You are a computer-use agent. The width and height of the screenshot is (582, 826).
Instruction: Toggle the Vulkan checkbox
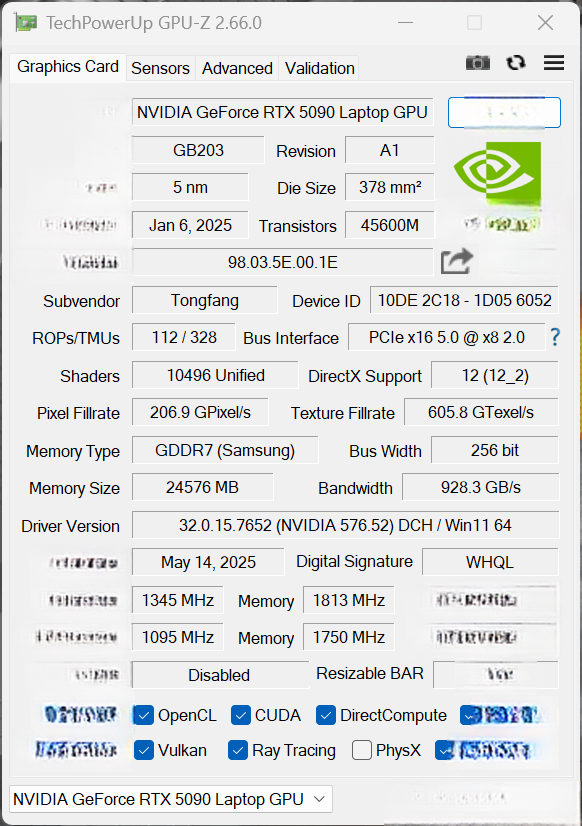143,750
